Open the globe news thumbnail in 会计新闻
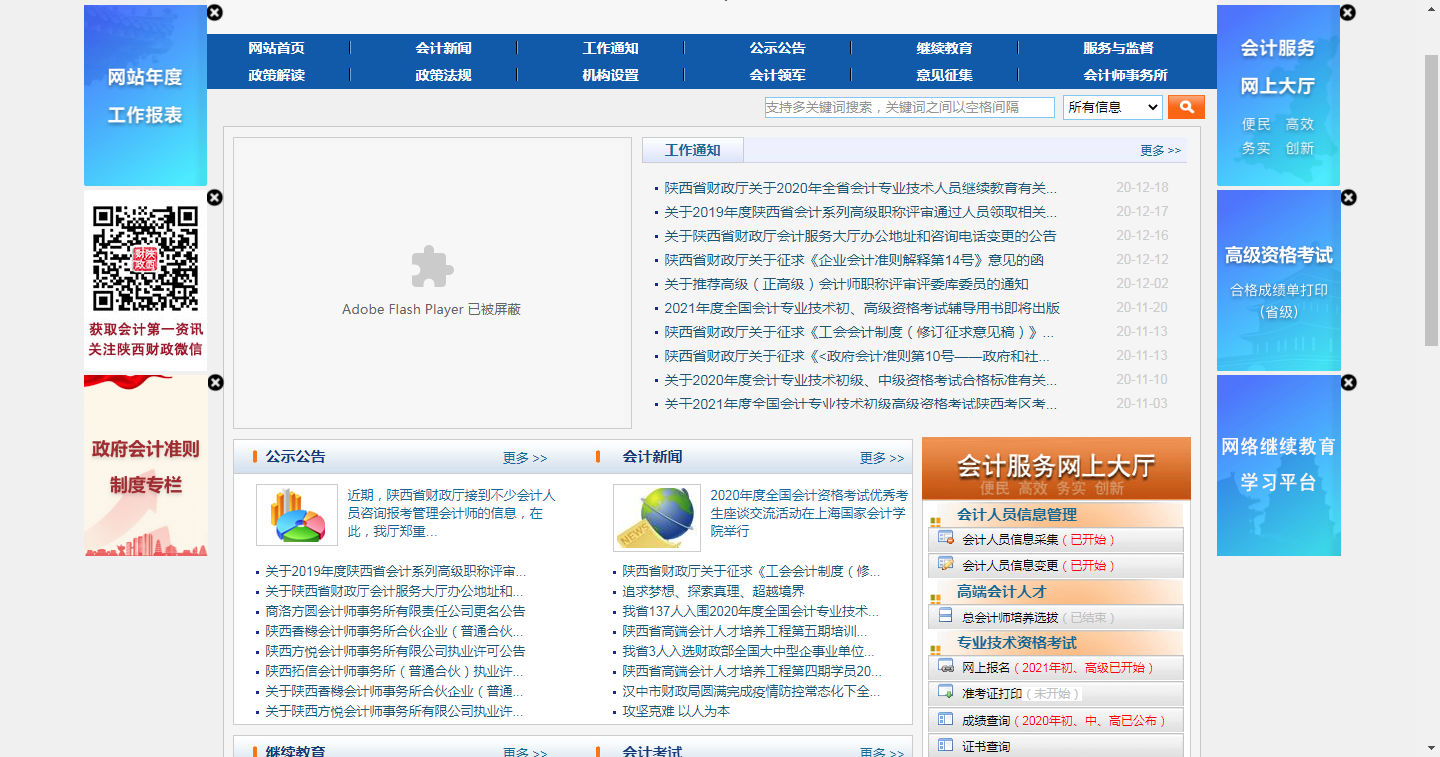1440x757 pixels. pos(657,517)
